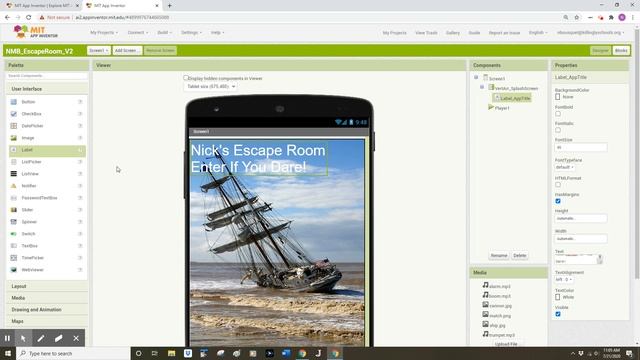Pick the ListView palette component
Image resolution: width=640 pixels, height=360 pixels.
[47, 174]
